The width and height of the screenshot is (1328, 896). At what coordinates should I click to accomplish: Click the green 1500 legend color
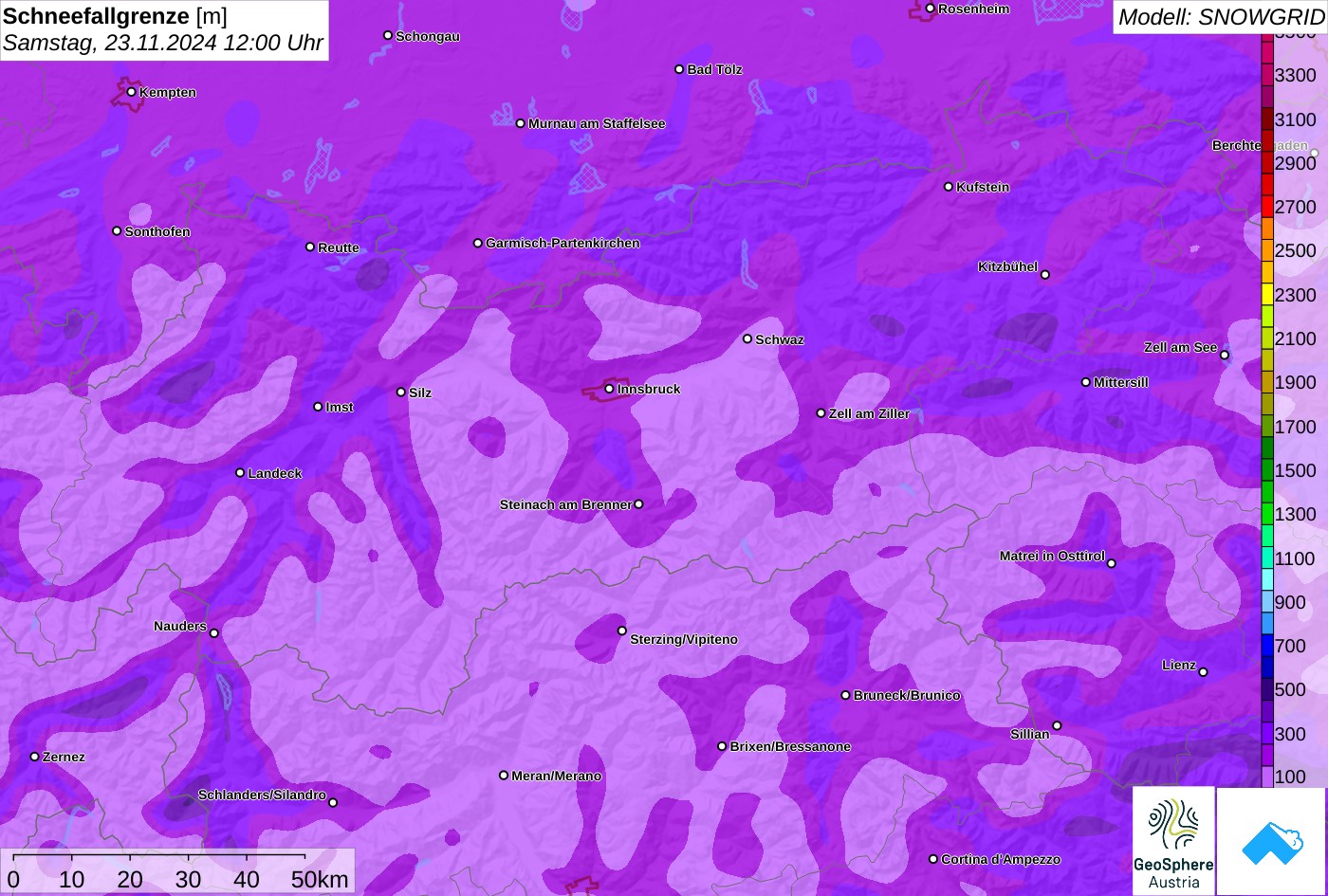(1267, 470)
